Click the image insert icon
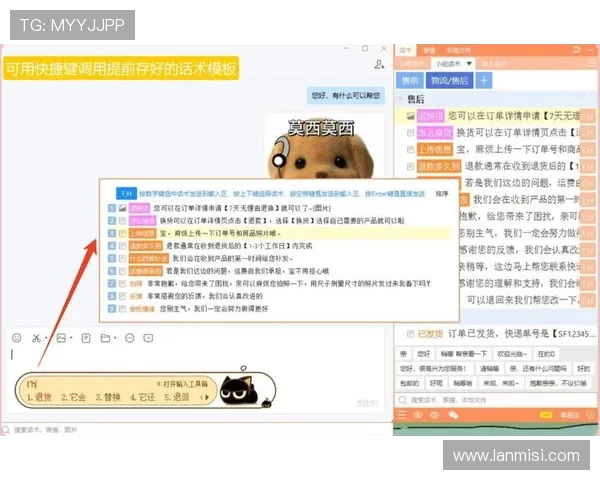This screenshot has width=600, height=480. (x=62, y=338)
